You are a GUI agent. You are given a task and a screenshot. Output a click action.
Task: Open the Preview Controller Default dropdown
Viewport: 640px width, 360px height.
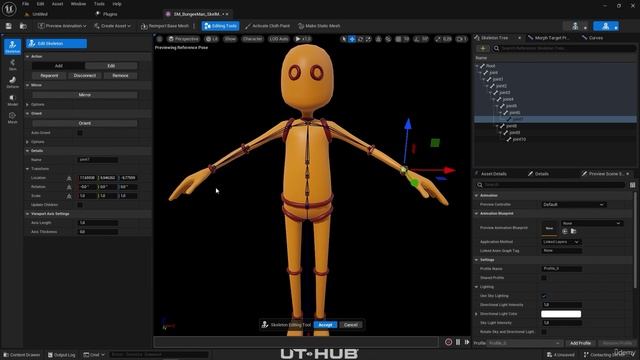tap(573, 204)
